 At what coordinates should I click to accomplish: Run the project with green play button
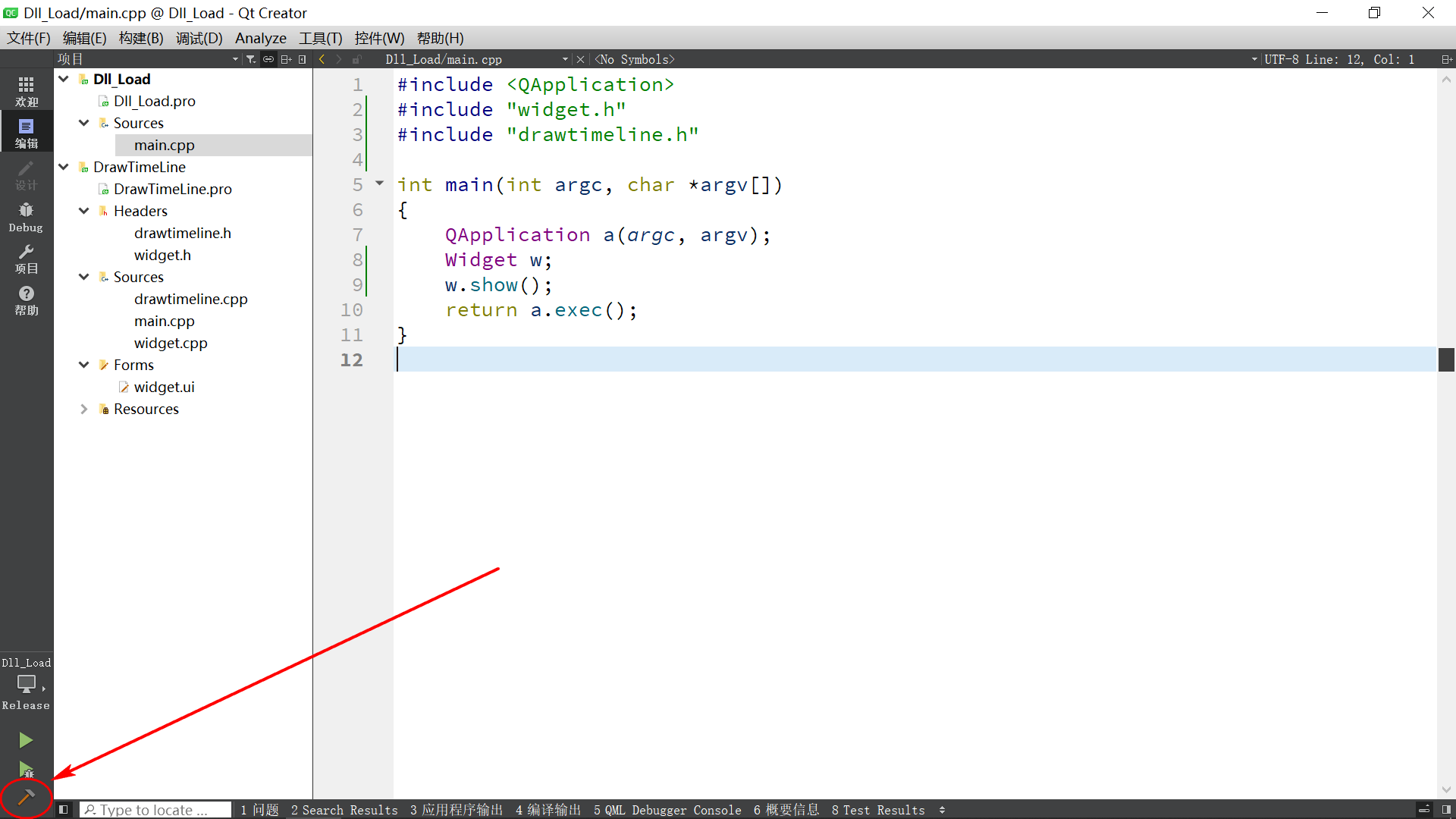tap(26, 740)
